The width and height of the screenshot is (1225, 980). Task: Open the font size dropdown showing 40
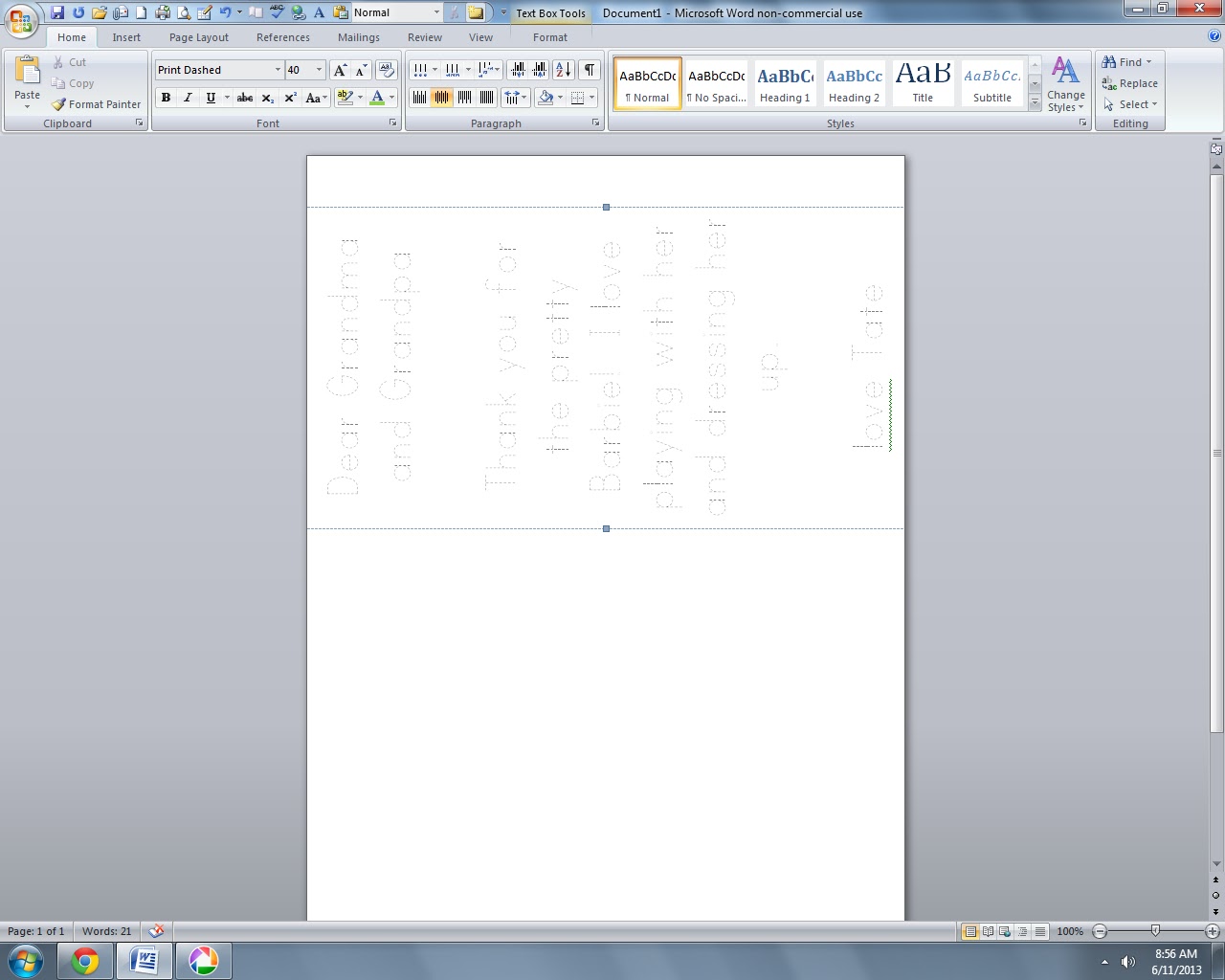319,70
